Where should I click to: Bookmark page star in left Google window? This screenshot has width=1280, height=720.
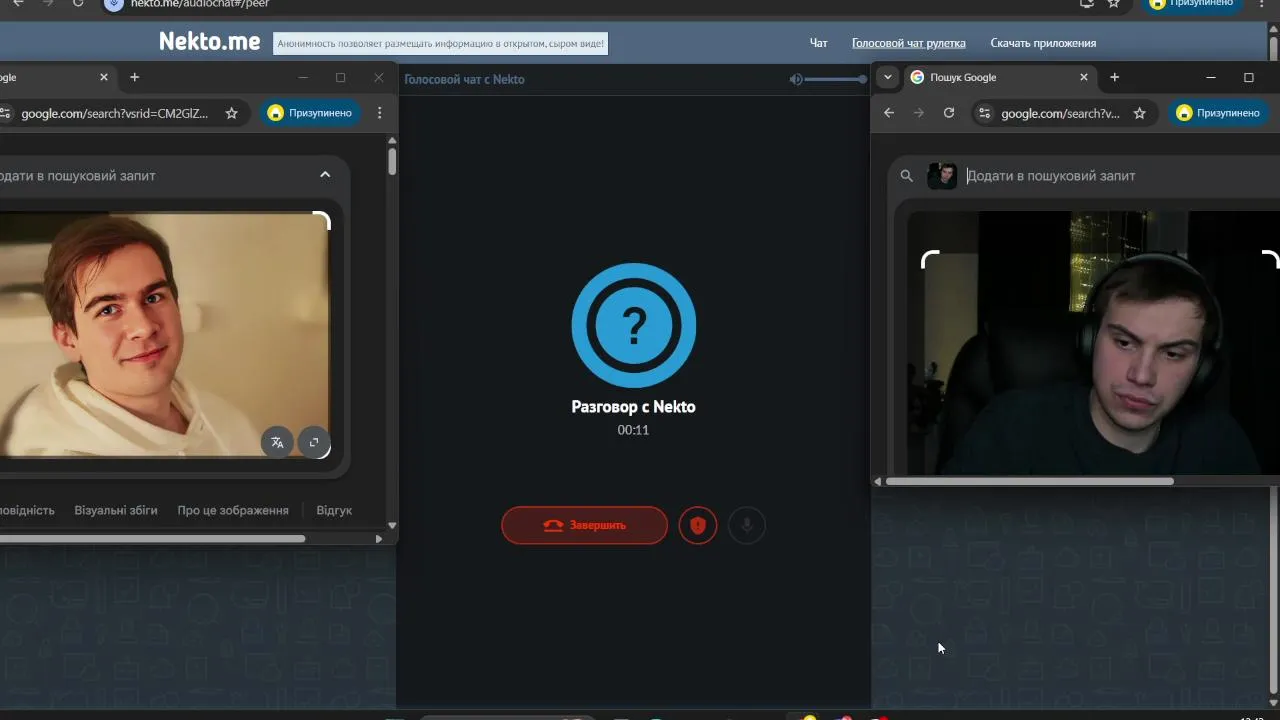232,113
